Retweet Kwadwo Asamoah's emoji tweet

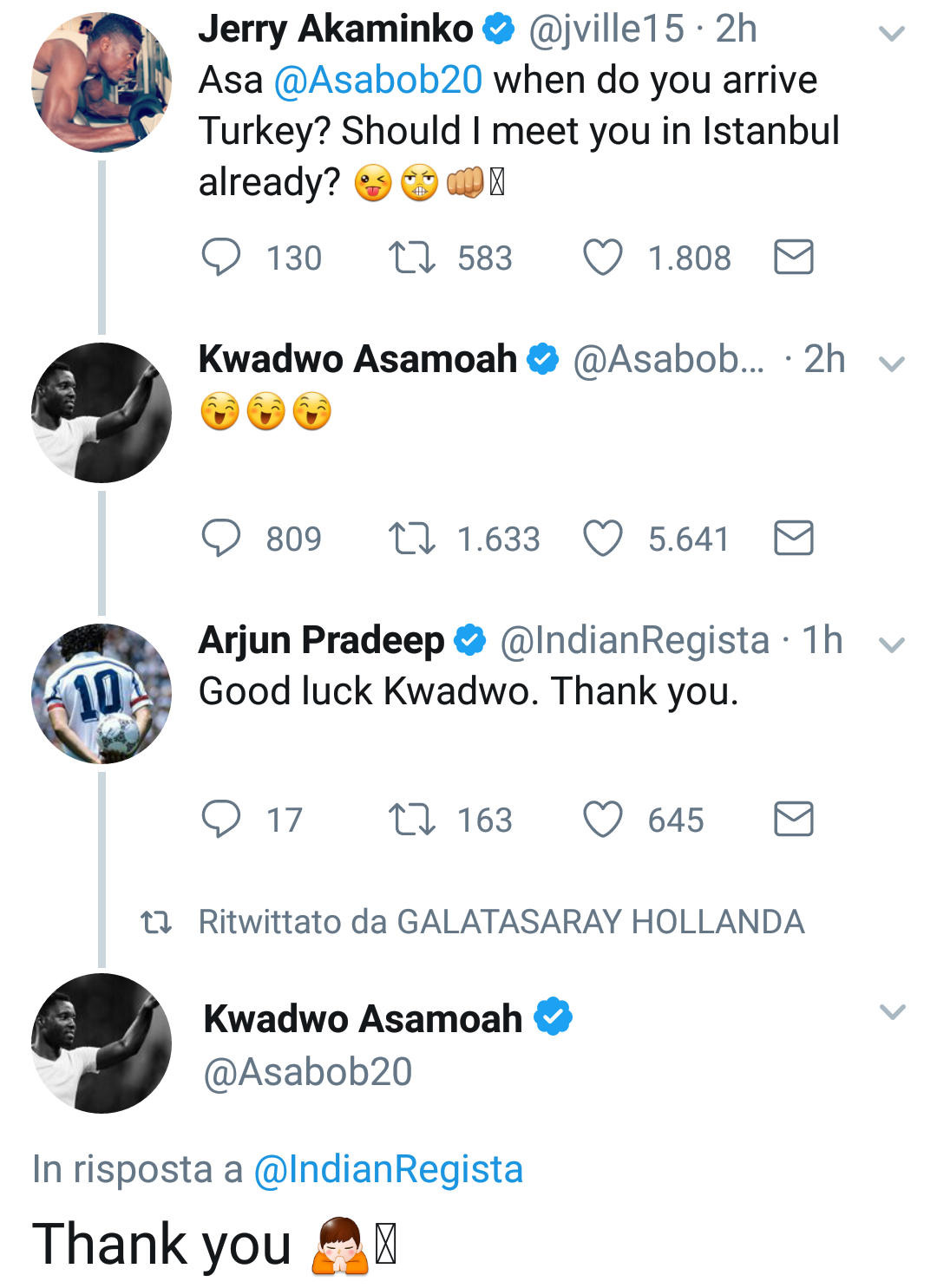(x=412, y=539)
